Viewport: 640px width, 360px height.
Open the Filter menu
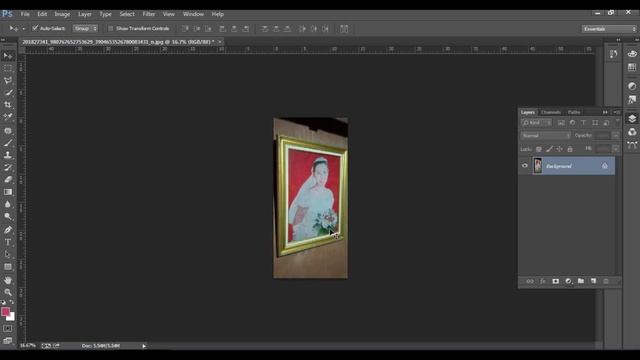[149, 14]
